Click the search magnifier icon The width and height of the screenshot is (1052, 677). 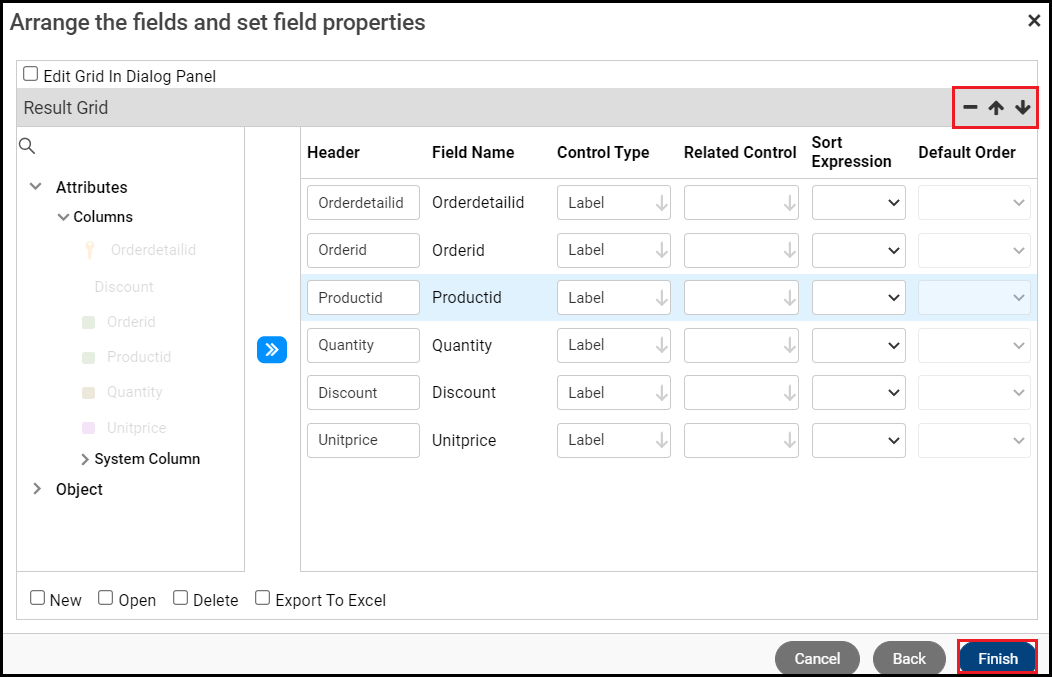click(27, 147)
